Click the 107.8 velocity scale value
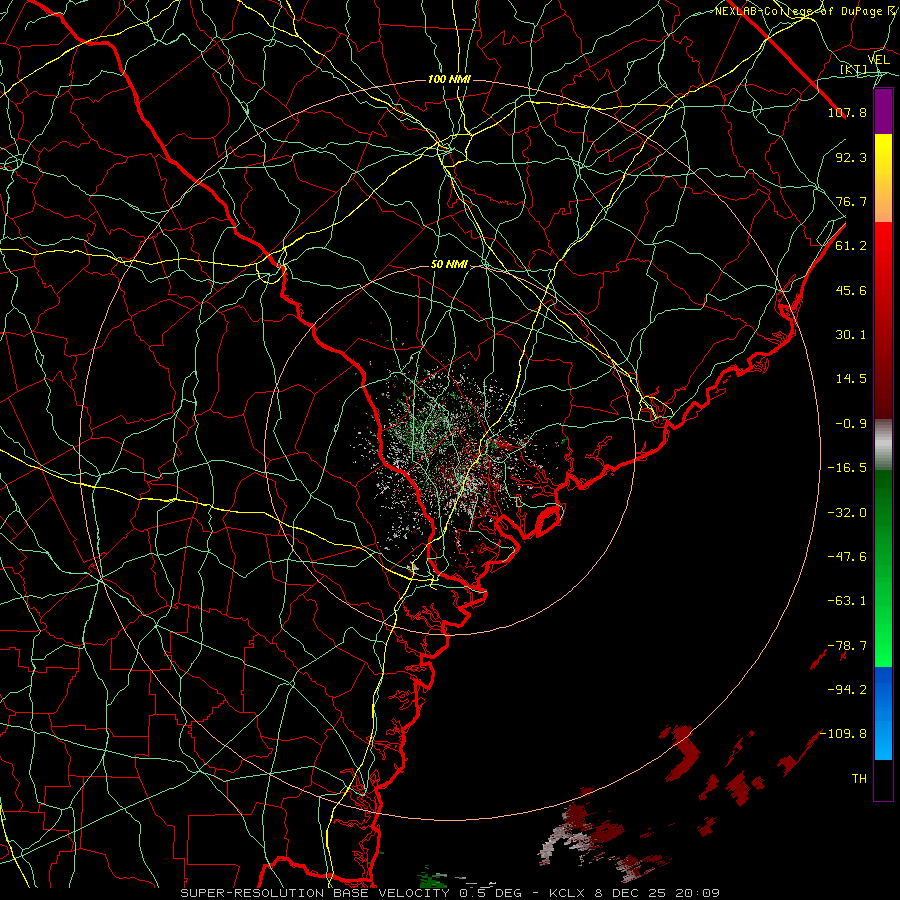The height and width of the screenshot is (900, 900). tap(847, 112)
